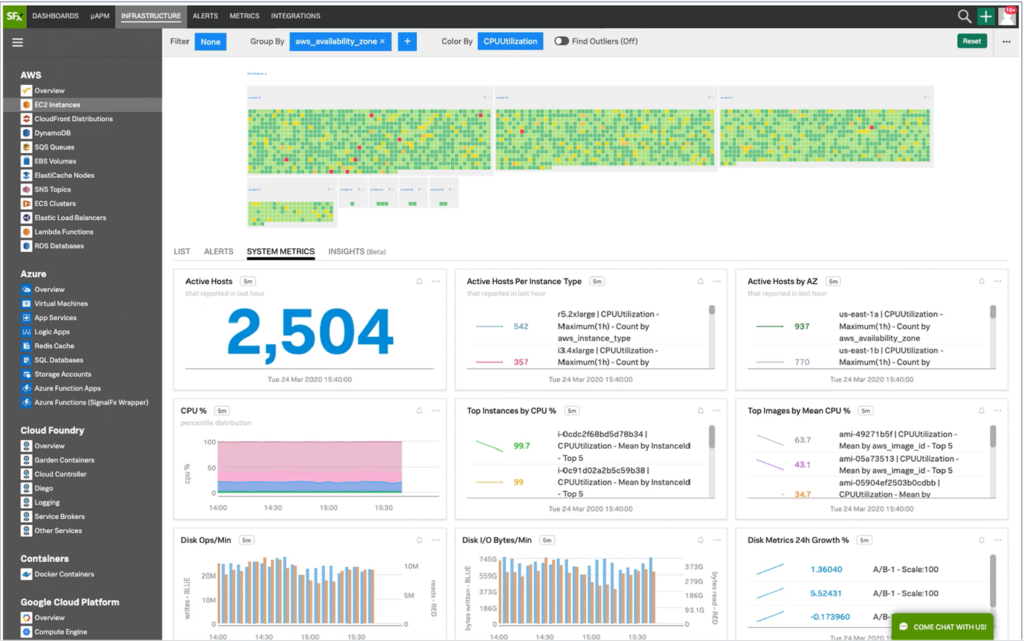The height and width of the screenshot is (641, 1024).
Task: Switch to the ALERTS tab
Action: click(x=218, y=251)
